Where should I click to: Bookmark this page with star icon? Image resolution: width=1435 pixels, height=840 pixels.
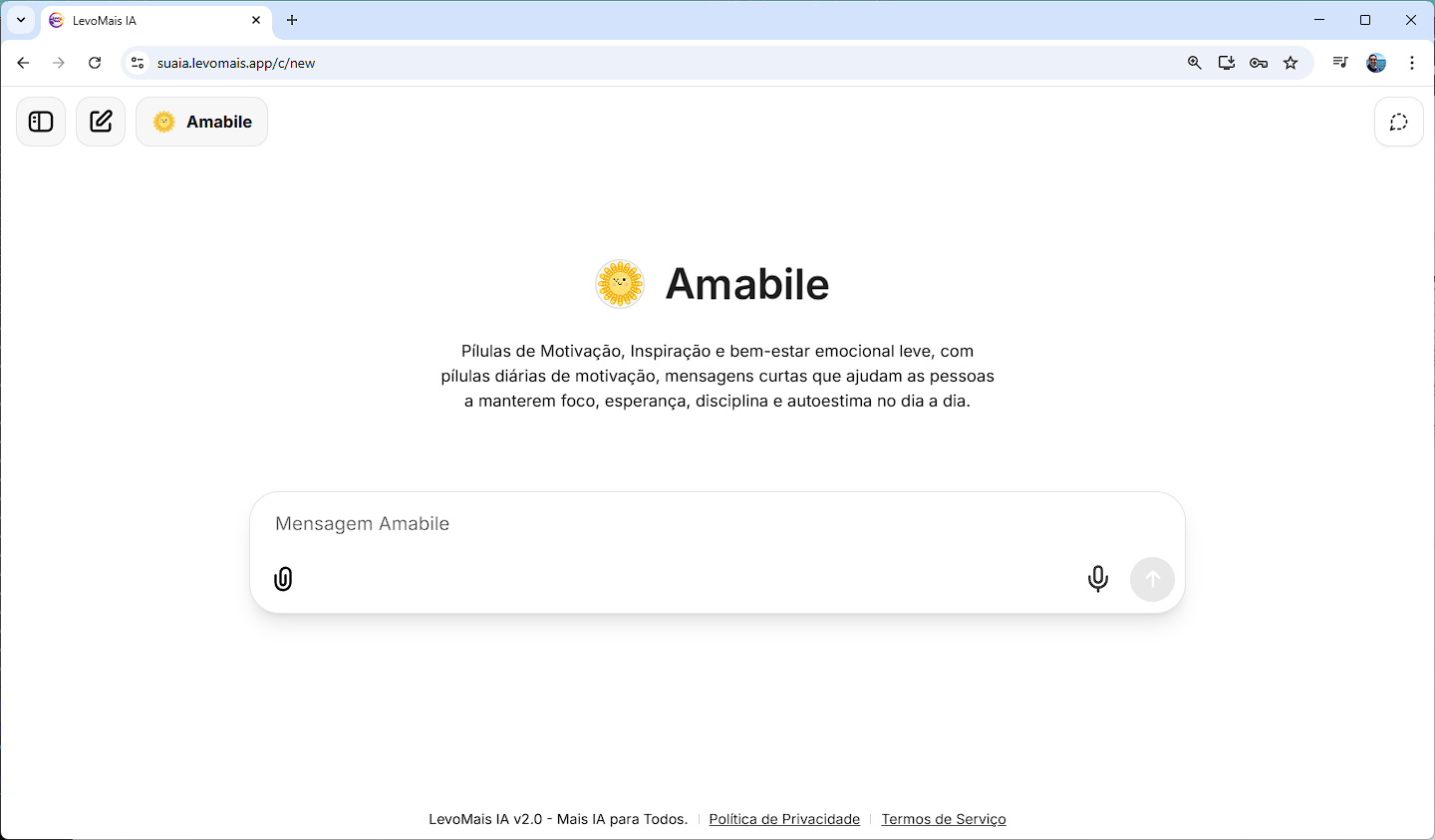1291,63
